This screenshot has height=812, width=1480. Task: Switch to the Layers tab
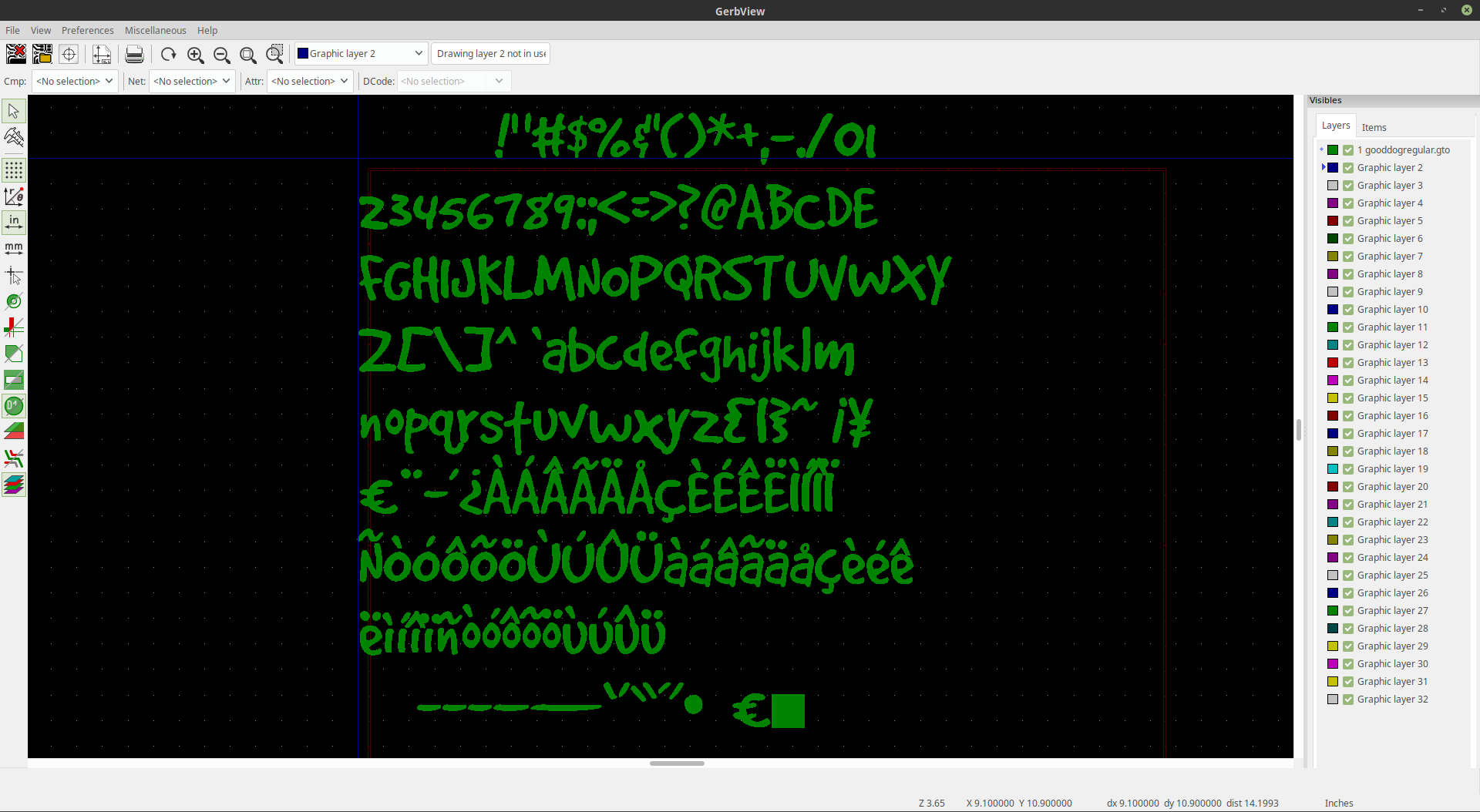(1336, 126)
